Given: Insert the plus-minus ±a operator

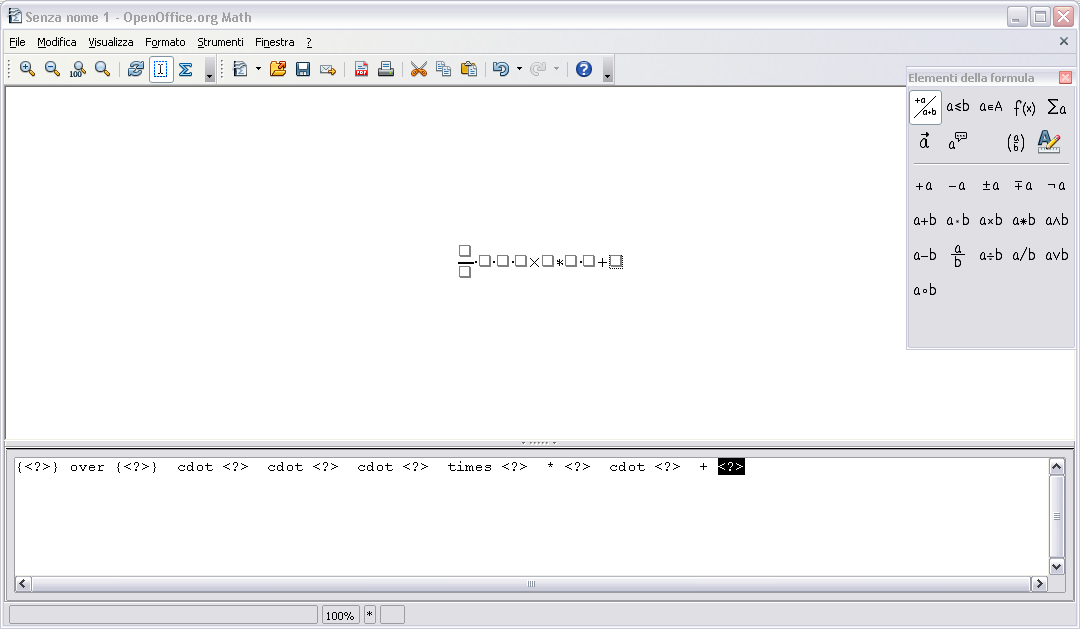Looking at the screenshot, I should (990, 185).
